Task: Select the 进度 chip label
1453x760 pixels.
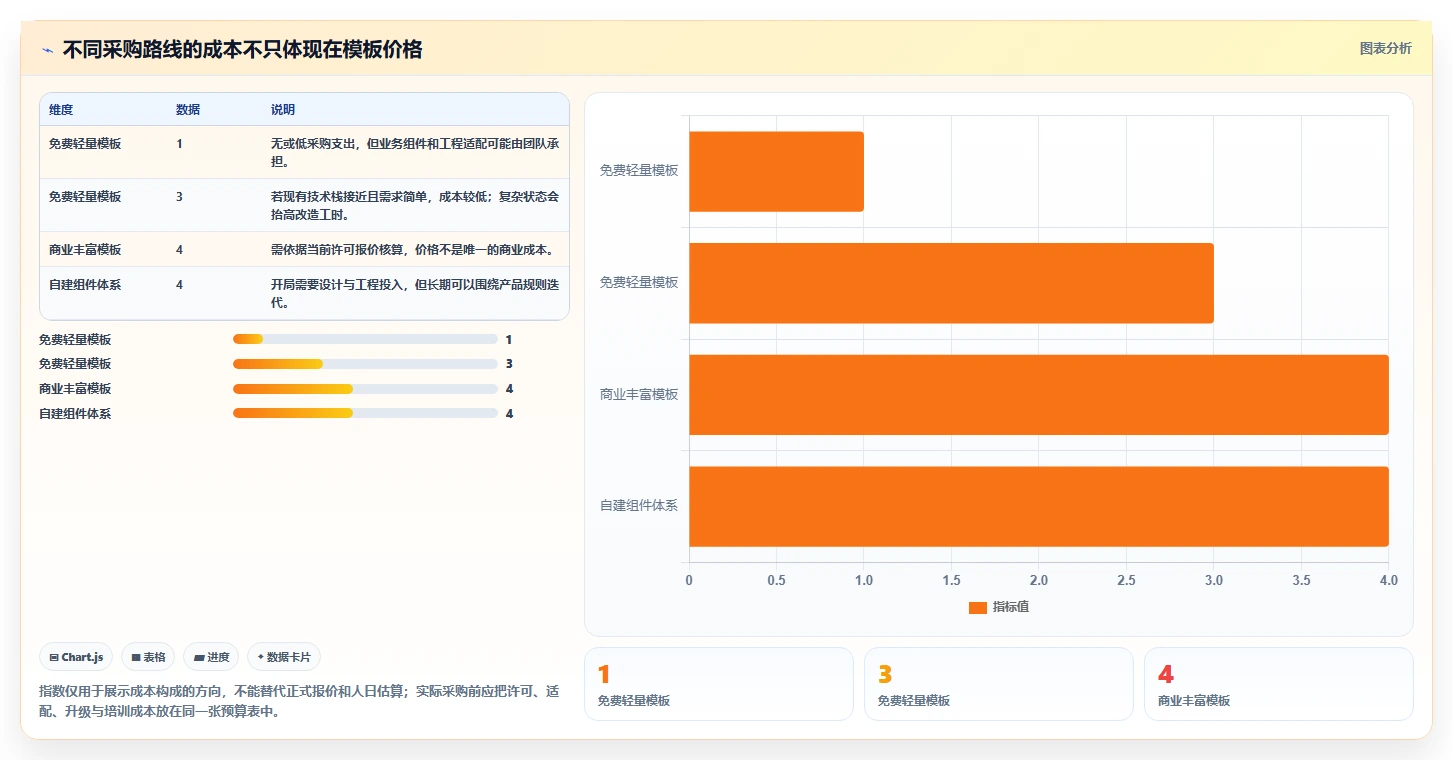Action: pos(218,657)
